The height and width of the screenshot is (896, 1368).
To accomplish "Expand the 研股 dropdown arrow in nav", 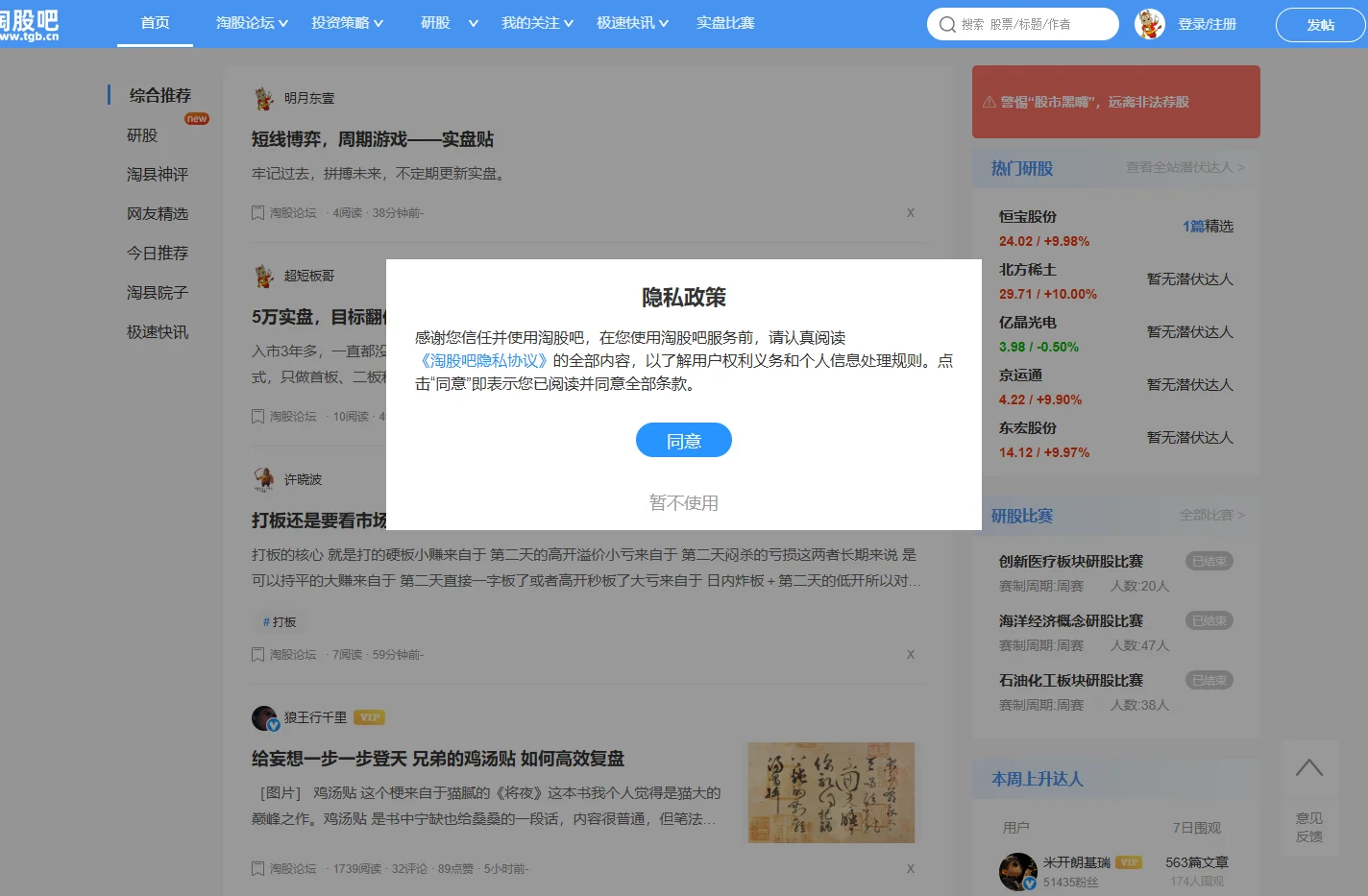I will point(473,23).
